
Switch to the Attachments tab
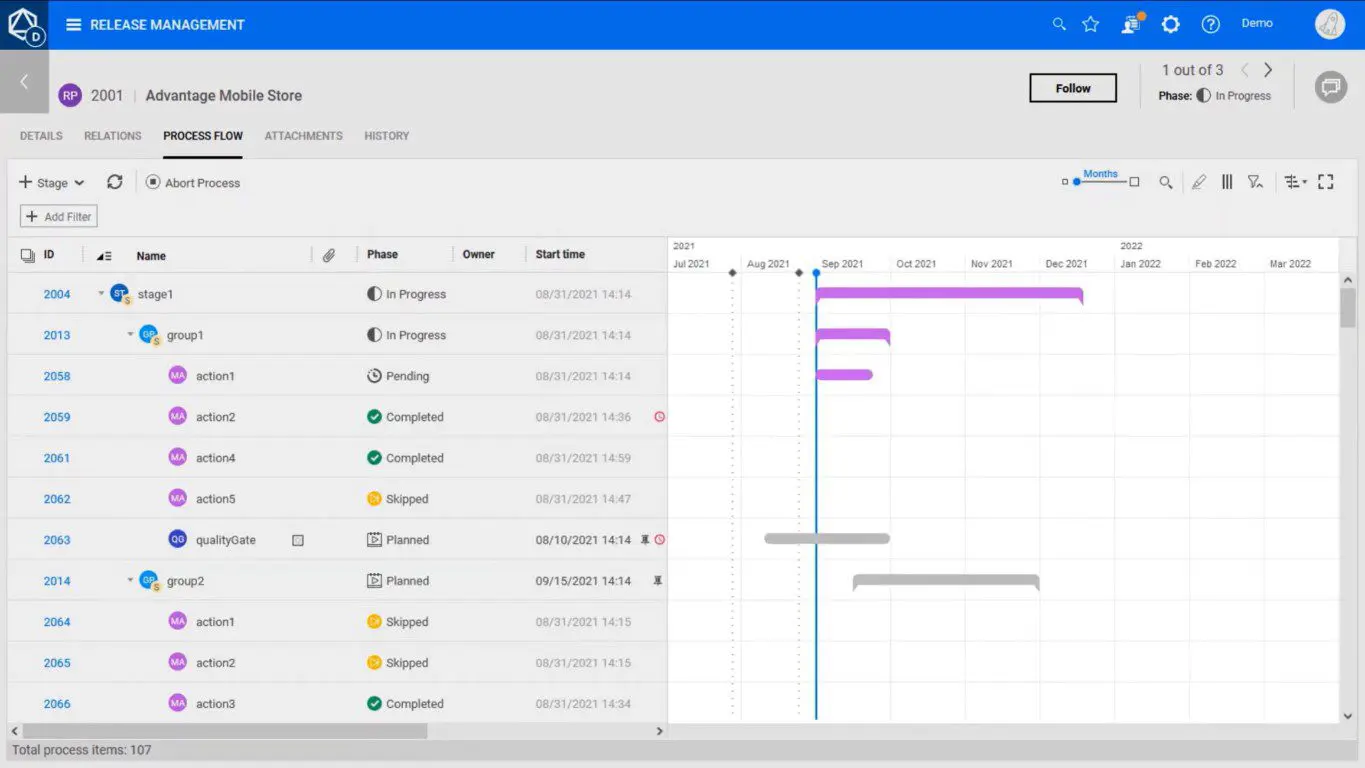point(304,136)
